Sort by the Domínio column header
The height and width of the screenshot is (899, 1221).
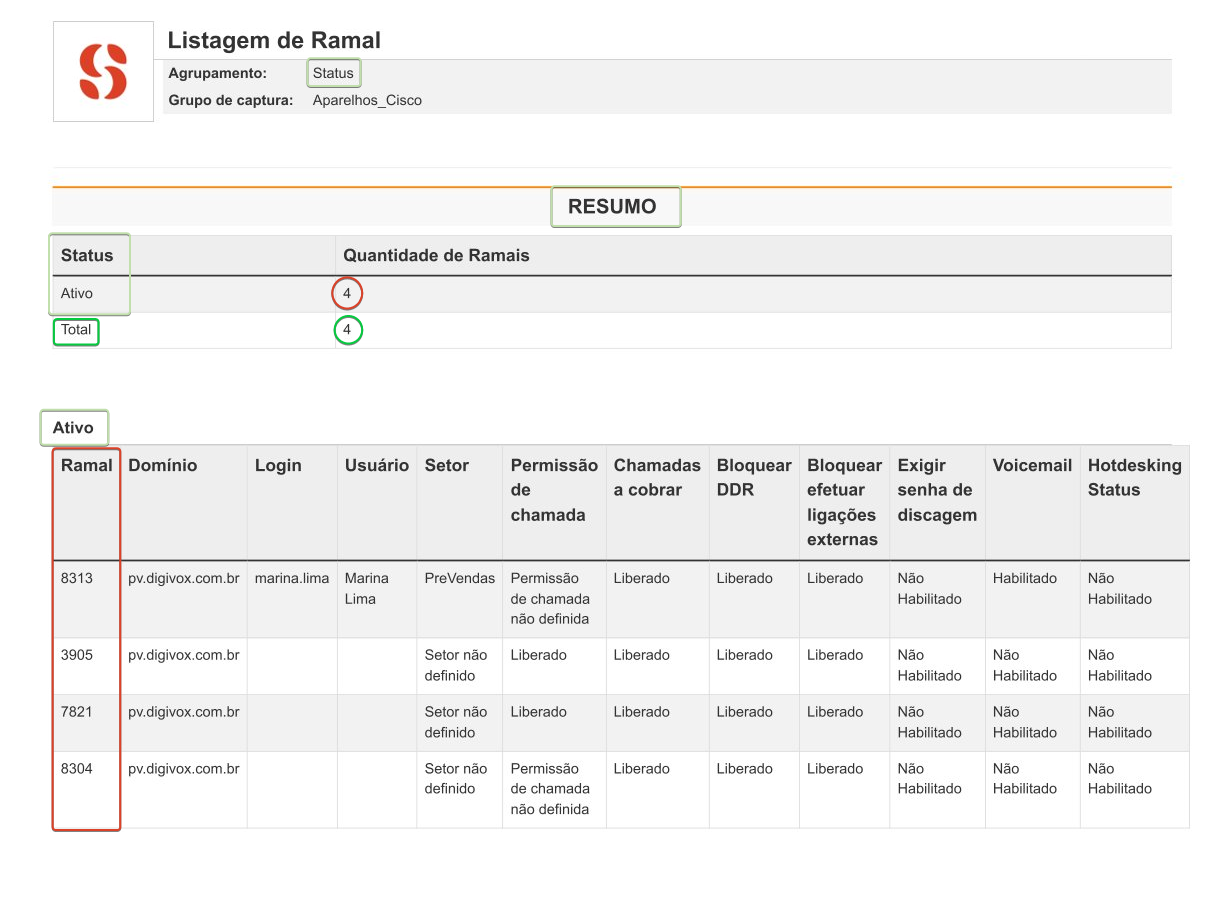157,465
